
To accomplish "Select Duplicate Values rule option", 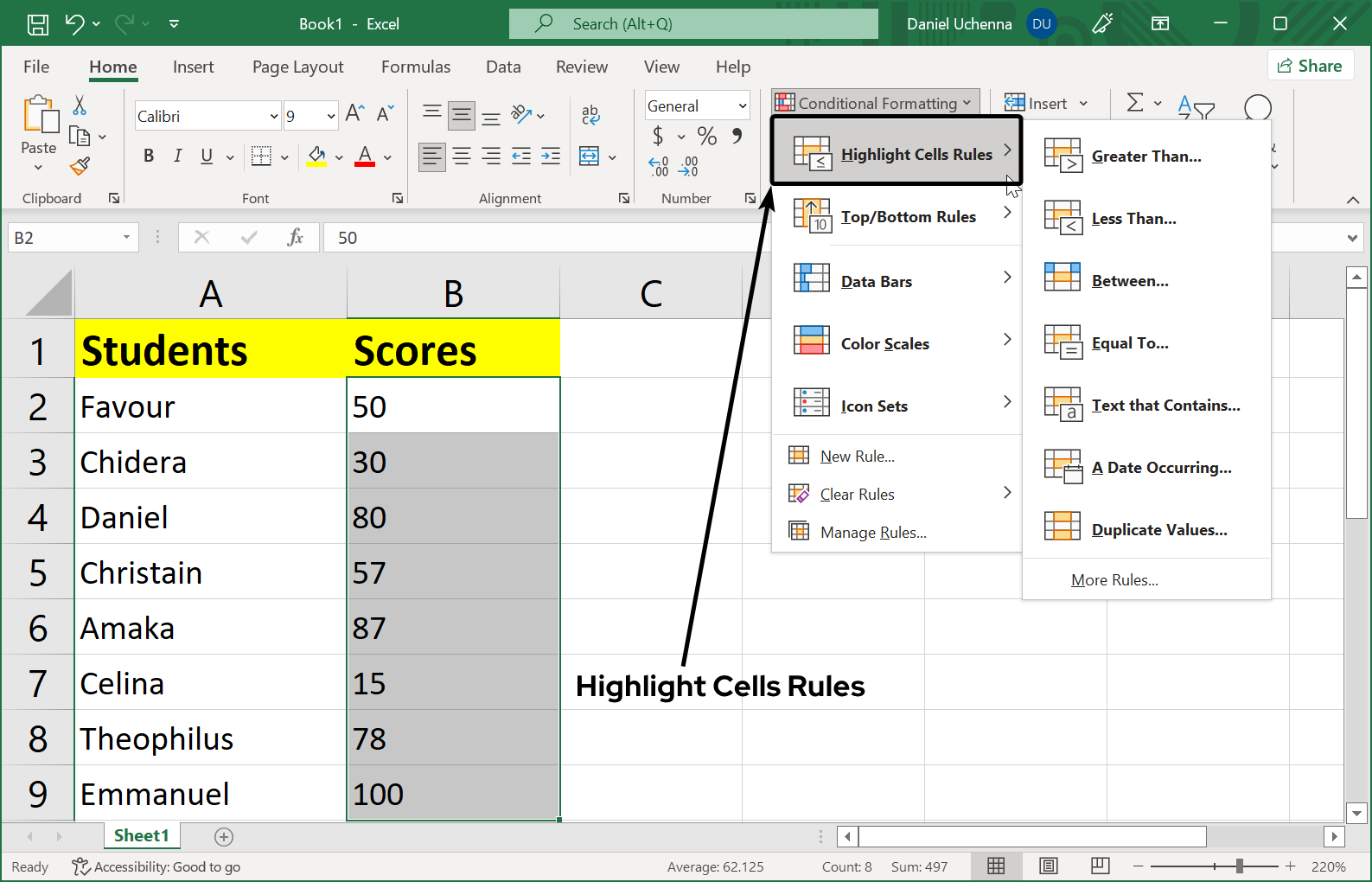I will pyautogui.click(x=1146, y=530).
